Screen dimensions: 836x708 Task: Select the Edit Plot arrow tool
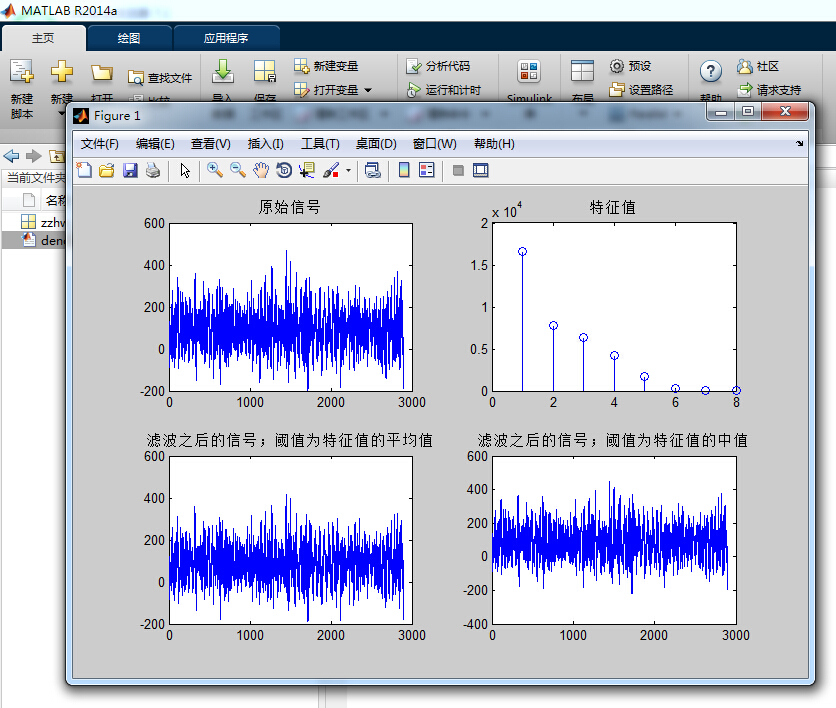(x=185, y=171)
